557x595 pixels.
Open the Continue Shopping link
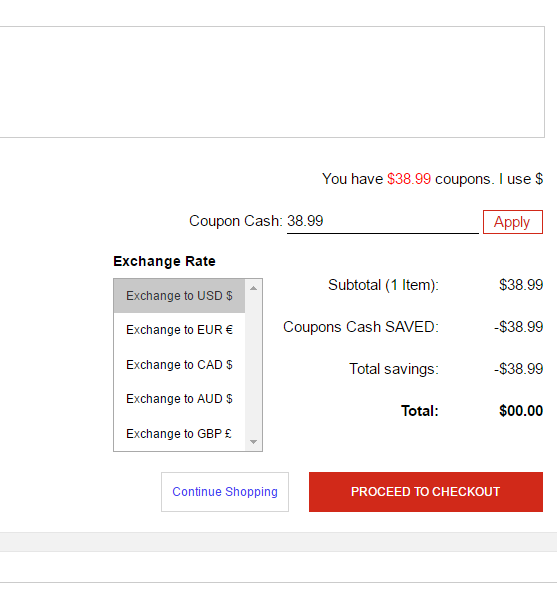click(x=225, y=492)
